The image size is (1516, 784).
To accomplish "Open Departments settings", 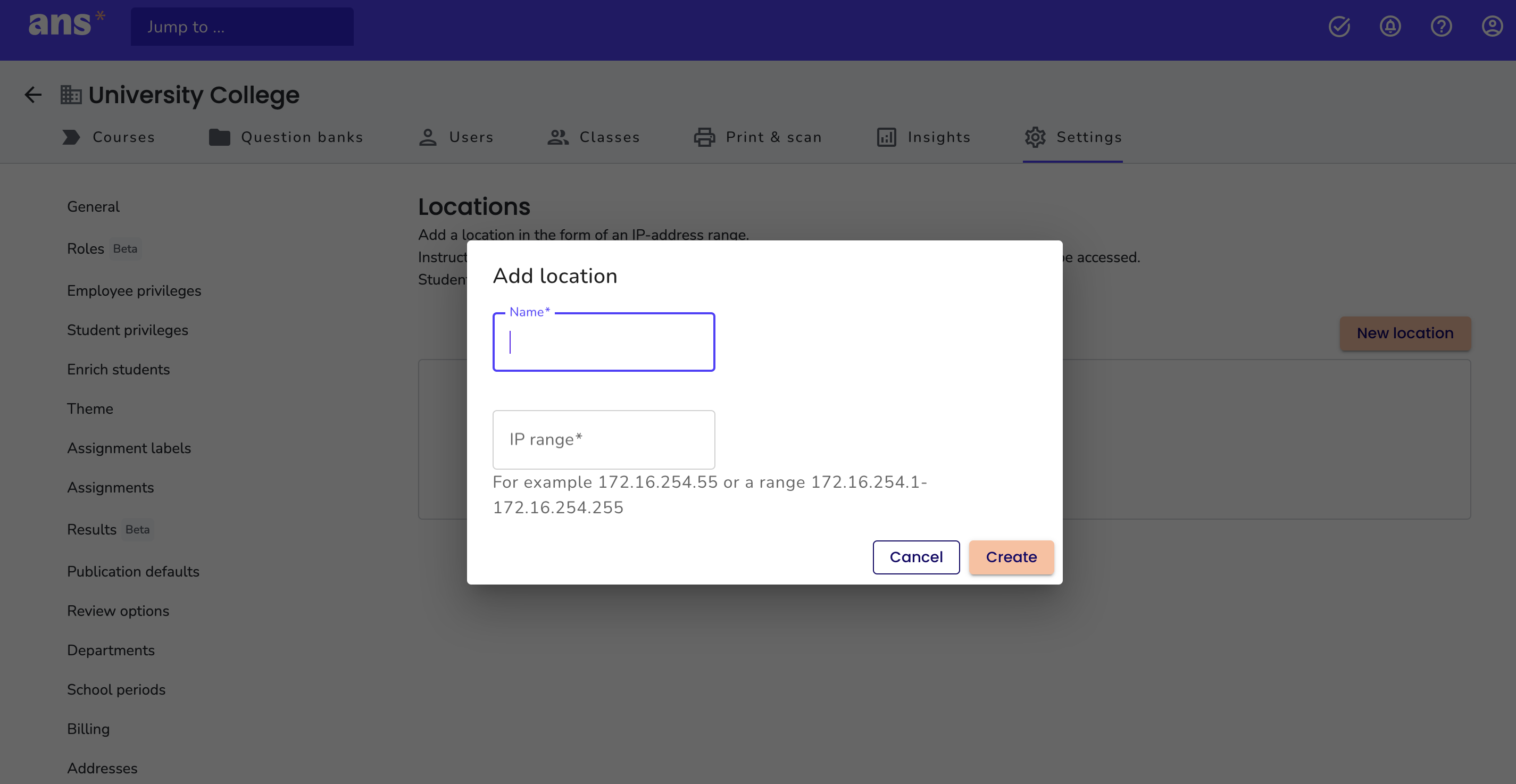I will pyautogui.click(x=111, y=650).
